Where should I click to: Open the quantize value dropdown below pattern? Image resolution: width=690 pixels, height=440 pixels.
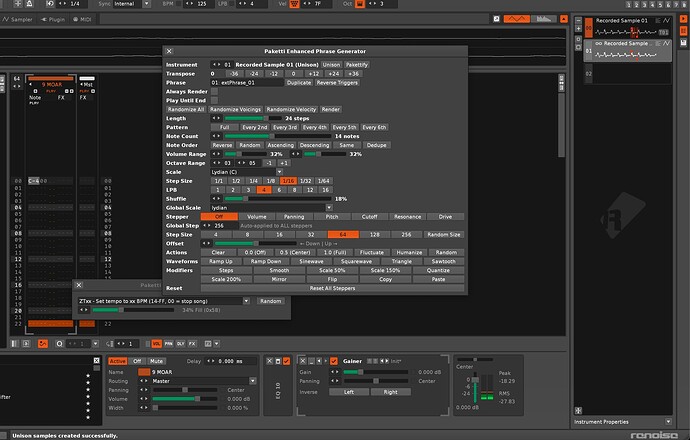[95, 344]
